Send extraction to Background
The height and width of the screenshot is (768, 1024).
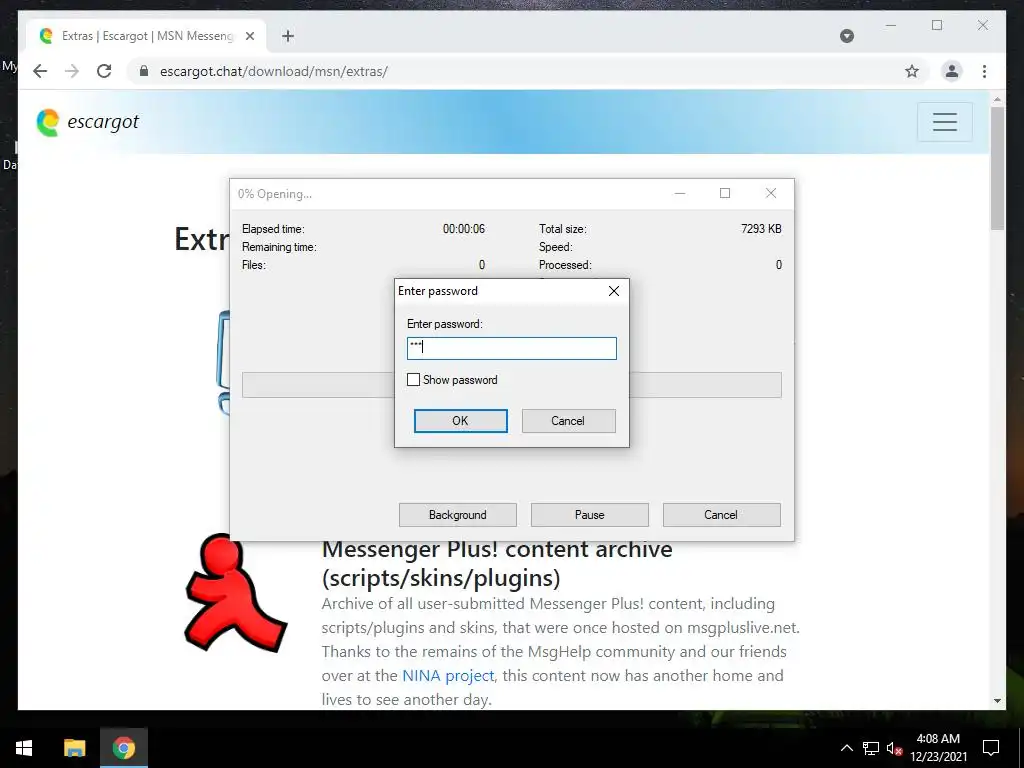click(458, 515)
